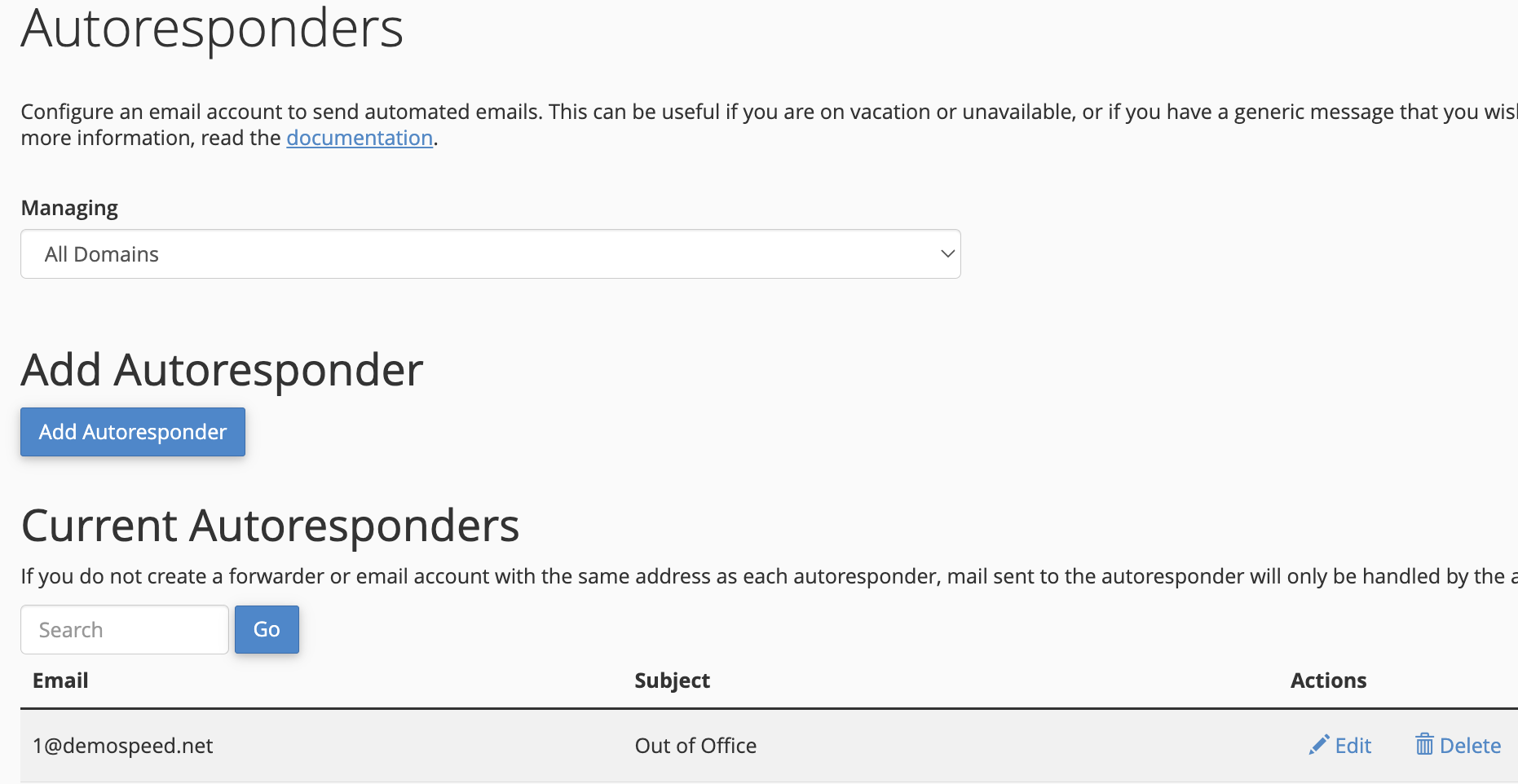Click the Actions column header
1518x784 pixels.
pyautogui.click(x=1328, y=680)
